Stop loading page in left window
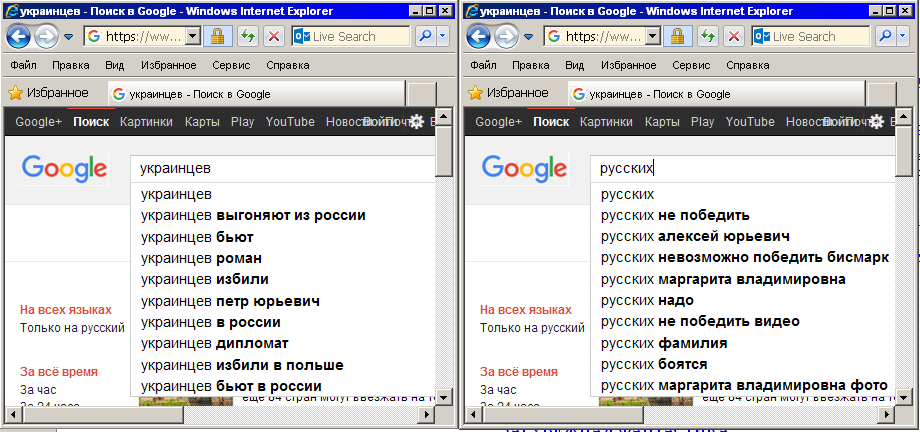The width and height of the screenshot is (920, 432). 273,37
